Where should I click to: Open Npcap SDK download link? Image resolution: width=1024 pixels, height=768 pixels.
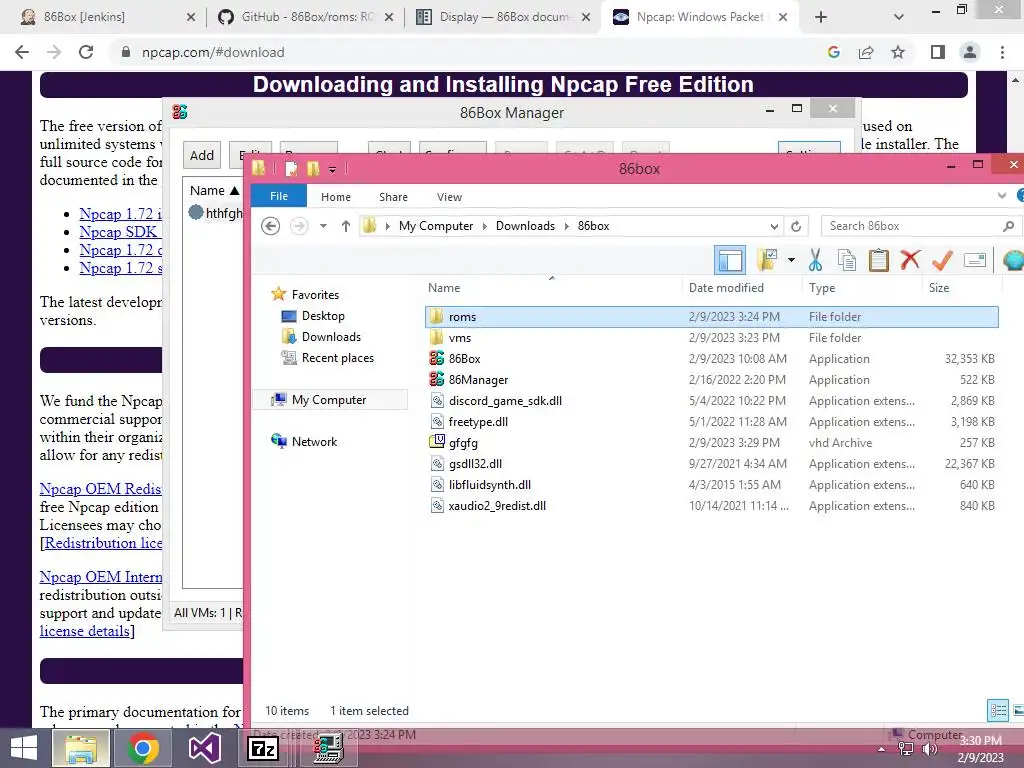(120, 232)
